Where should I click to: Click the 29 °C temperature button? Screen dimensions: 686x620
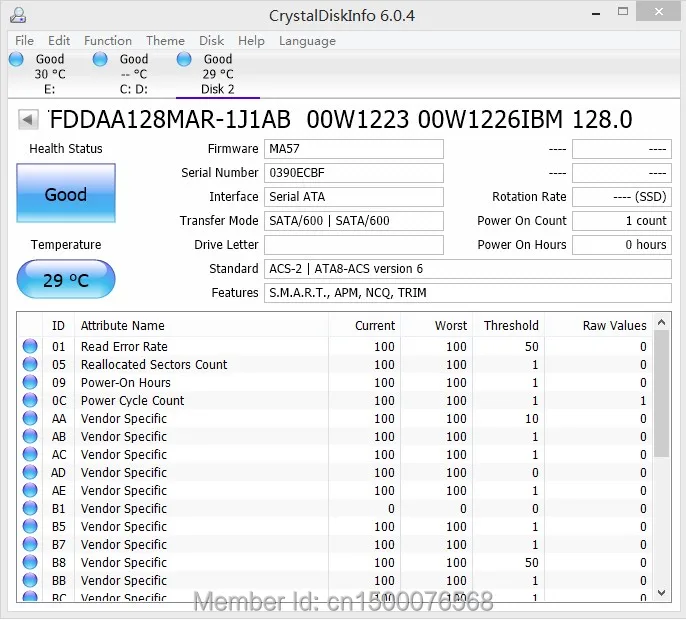click(66, 279)
